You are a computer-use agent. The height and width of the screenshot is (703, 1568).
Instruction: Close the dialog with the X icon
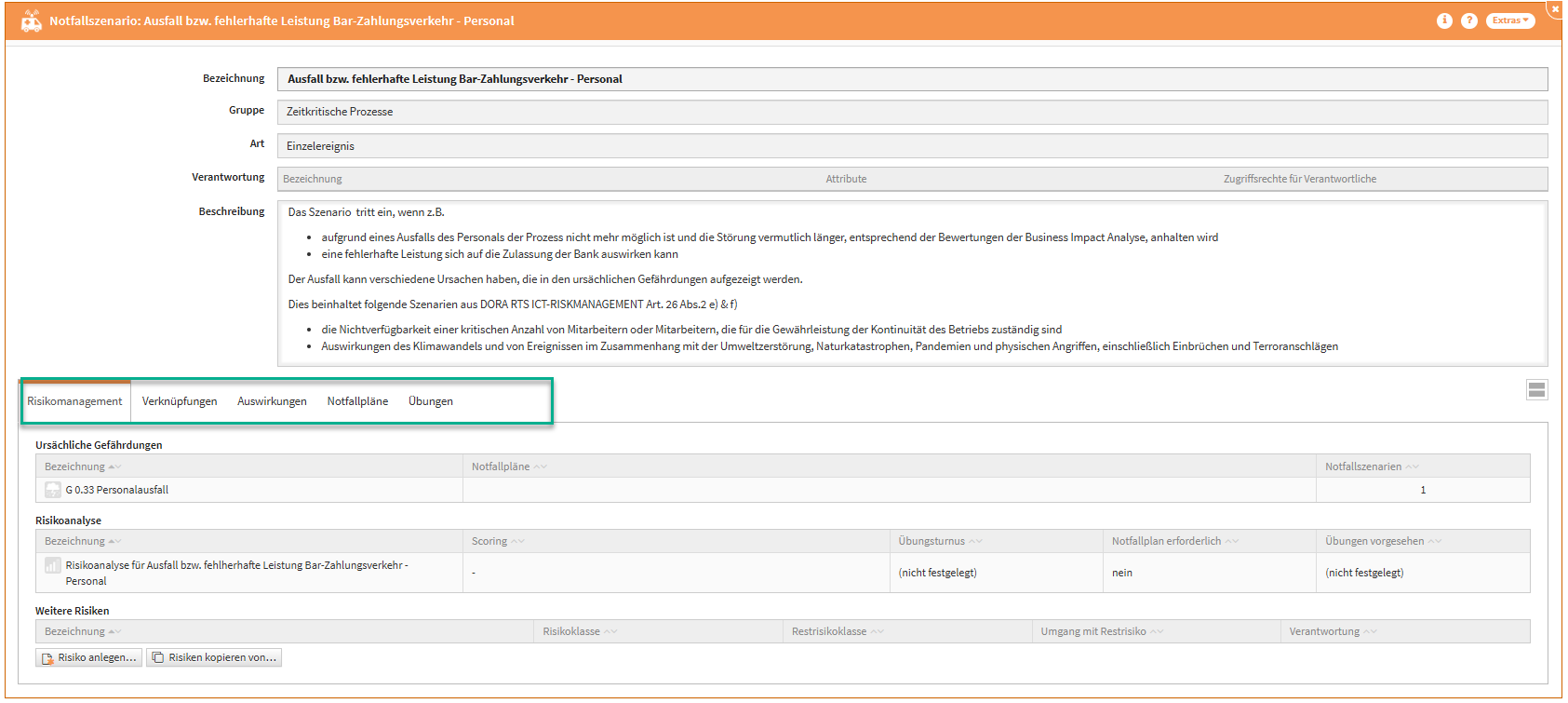pos(1555,8)
